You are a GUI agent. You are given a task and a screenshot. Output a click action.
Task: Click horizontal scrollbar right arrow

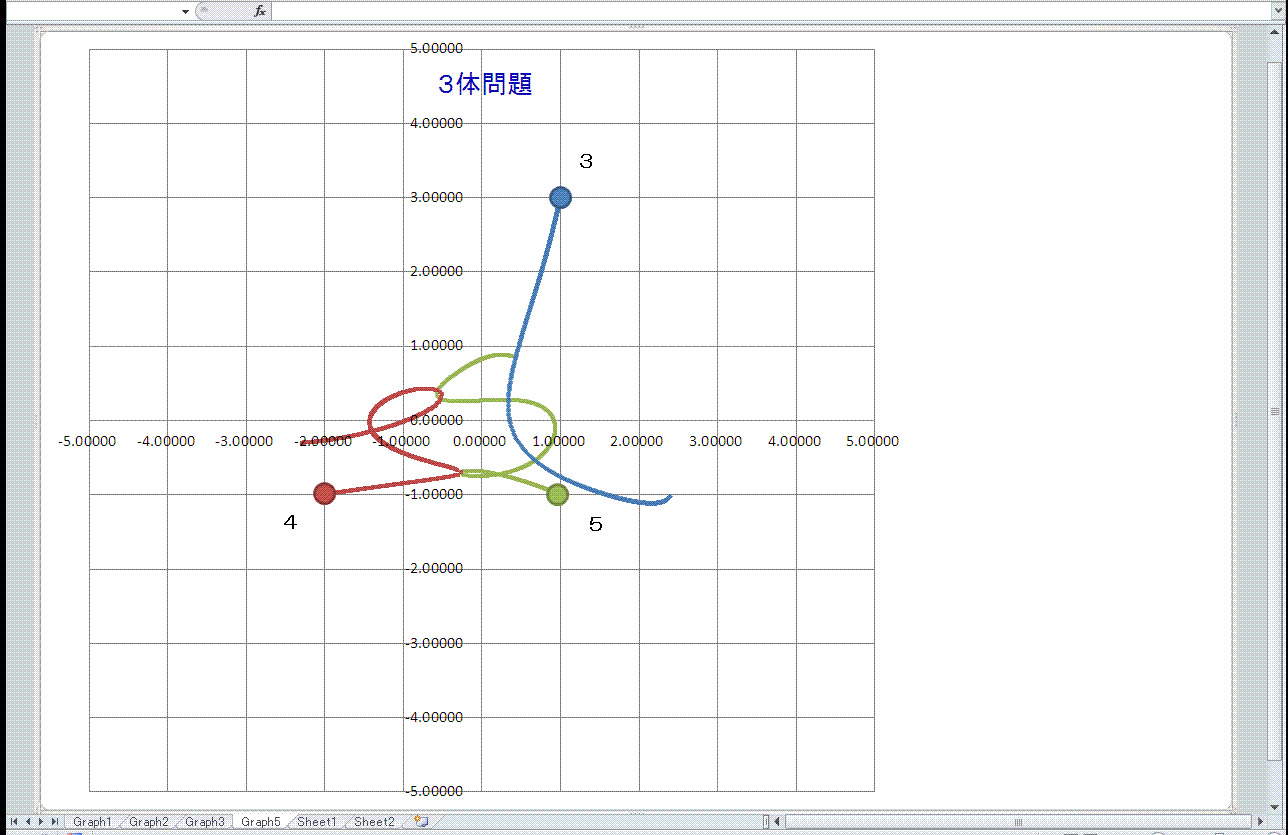(1259, 822)
